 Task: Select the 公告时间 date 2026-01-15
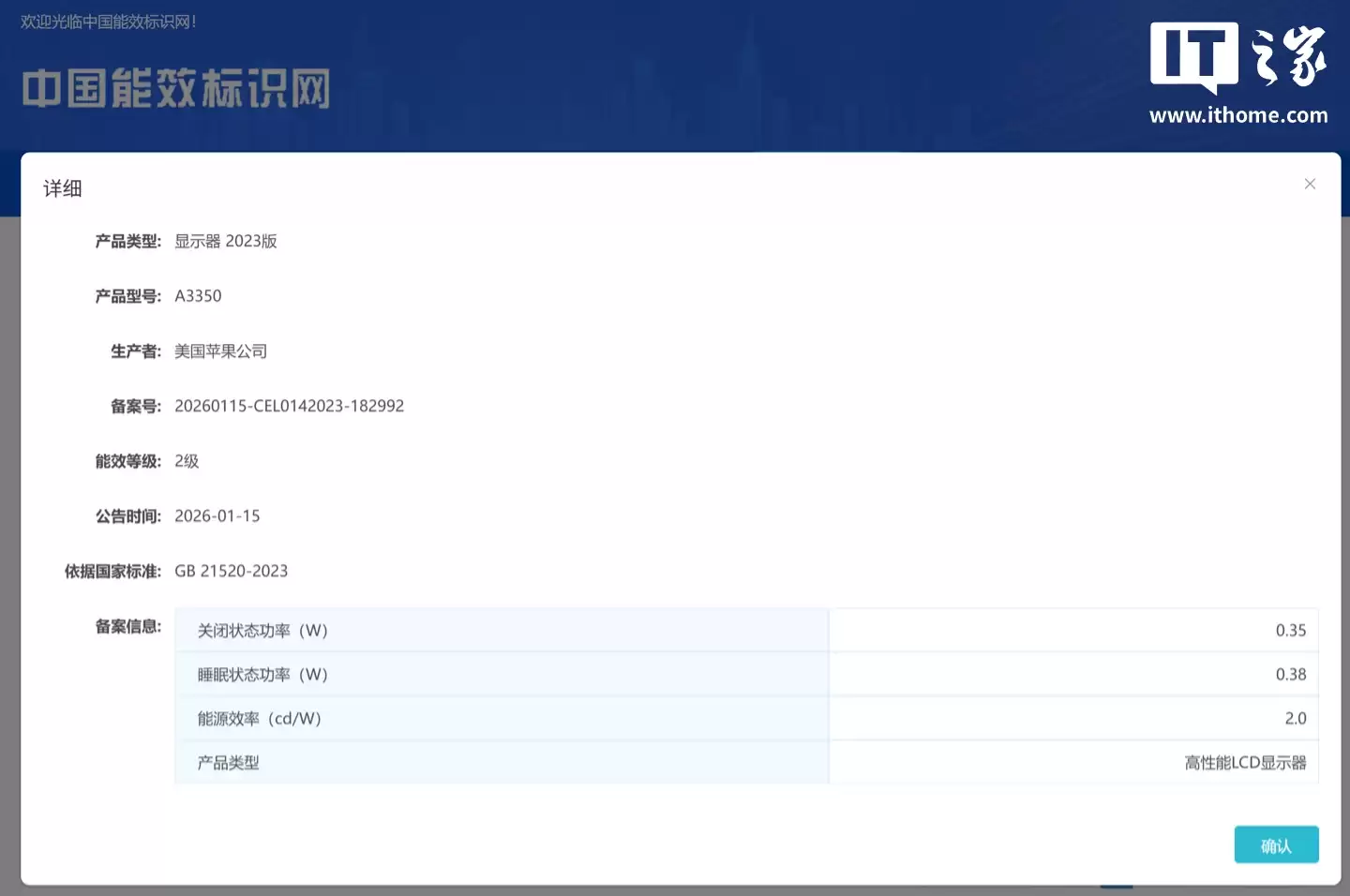point(217,515)
